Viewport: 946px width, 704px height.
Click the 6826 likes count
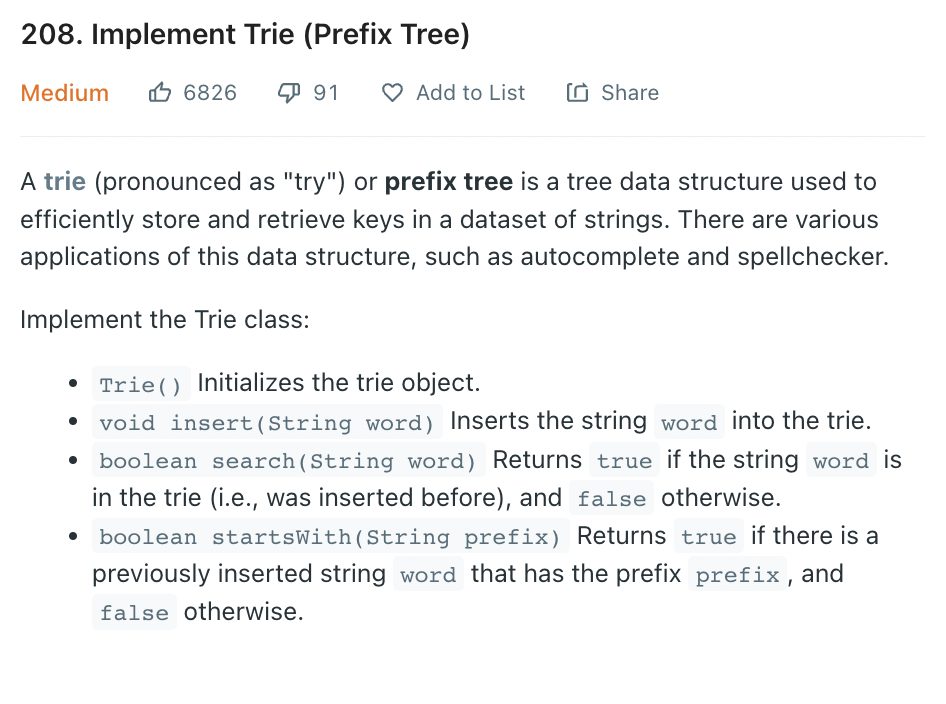(210, 92)
